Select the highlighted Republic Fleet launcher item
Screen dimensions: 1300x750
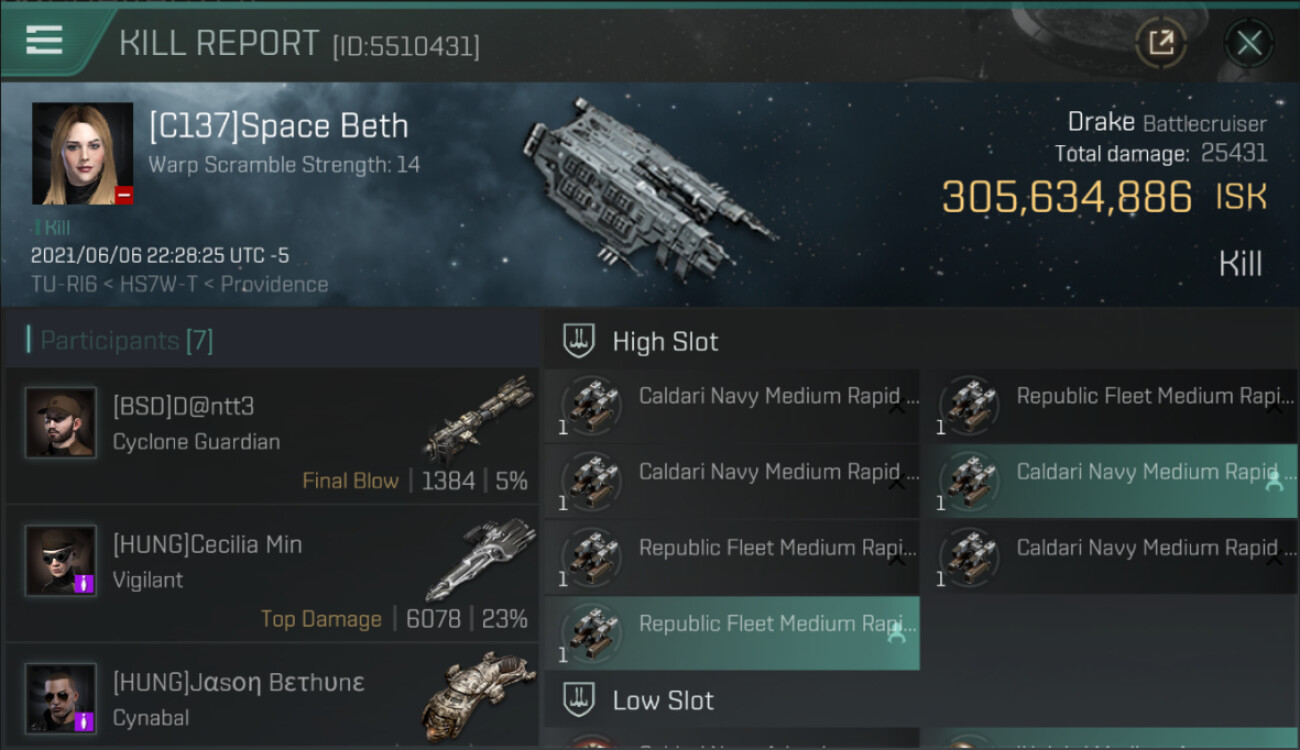(x=732, y=633)
